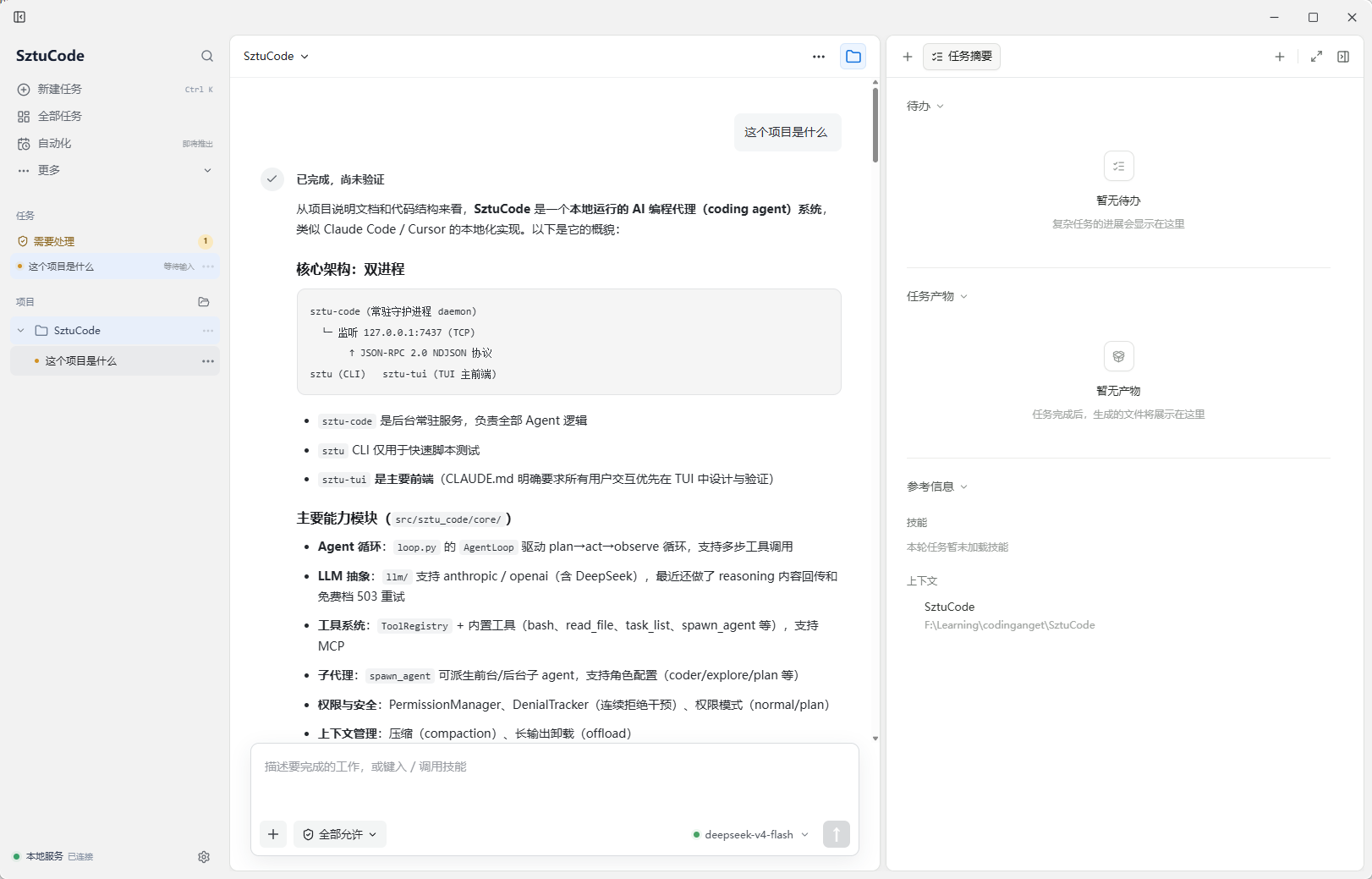
Task: Open the 需要处理 task group
Action: [115, 241]
